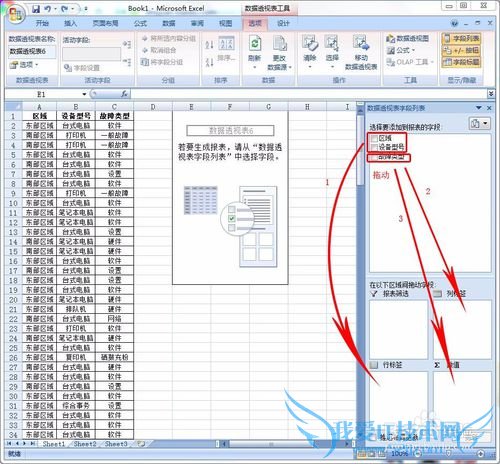Click the 取消组合 ungroup button
This screenshot has height=464, width=500.
159,50
